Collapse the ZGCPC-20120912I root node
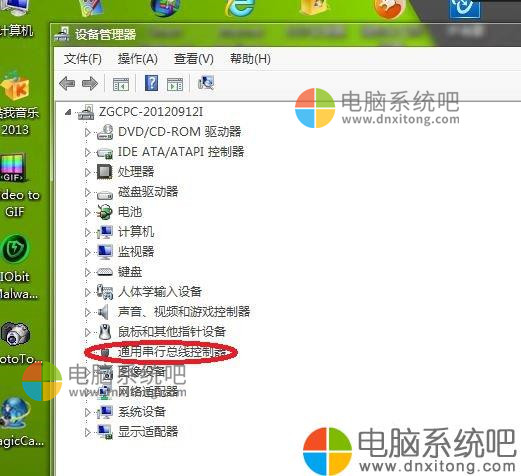Image resolution: width=521 pixels, height=476 pixels. [x=68, y=112]
